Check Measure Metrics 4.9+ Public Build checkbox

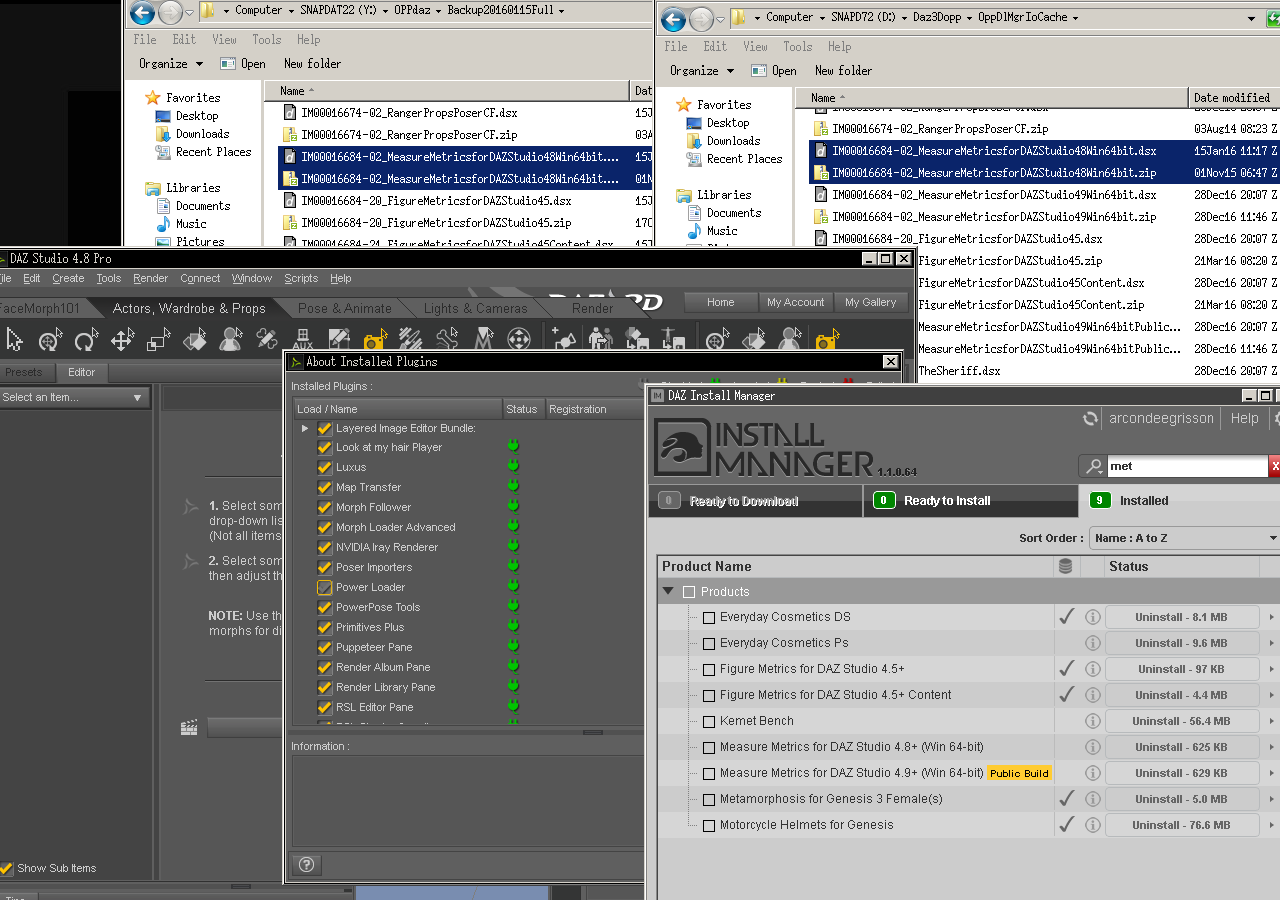(709, 773)
